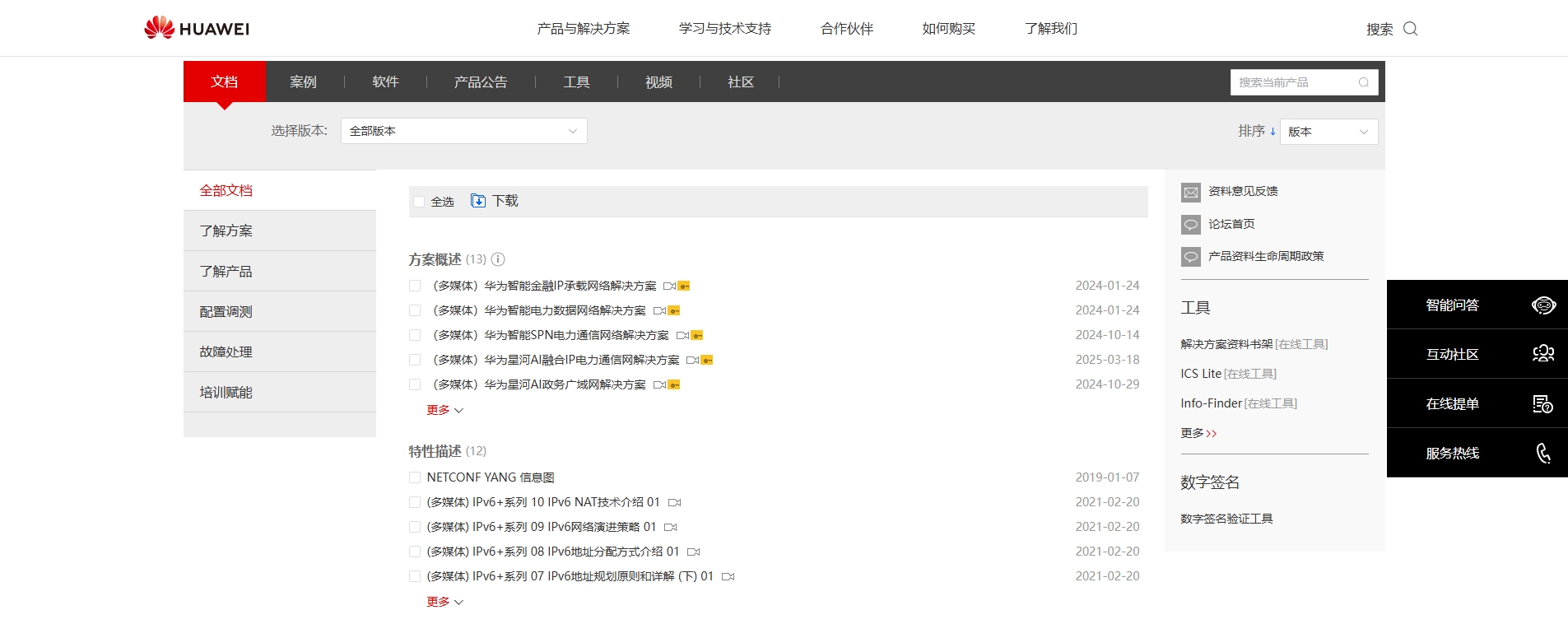The image size is (1568, 624).
Task: Click video icon next to IPv6地址分配方式介绍 01
Action: pyautogui.click(x=694, y=552)
